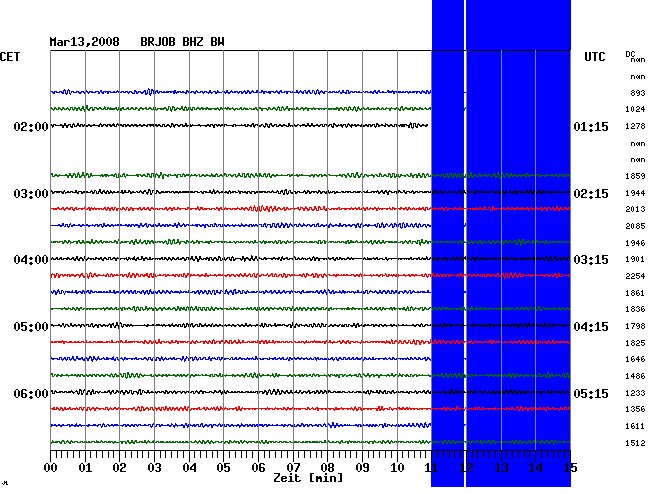Viewport: 650px width, 494px height.
Task: Click the "DC" column header
Action: coord(630,54)
